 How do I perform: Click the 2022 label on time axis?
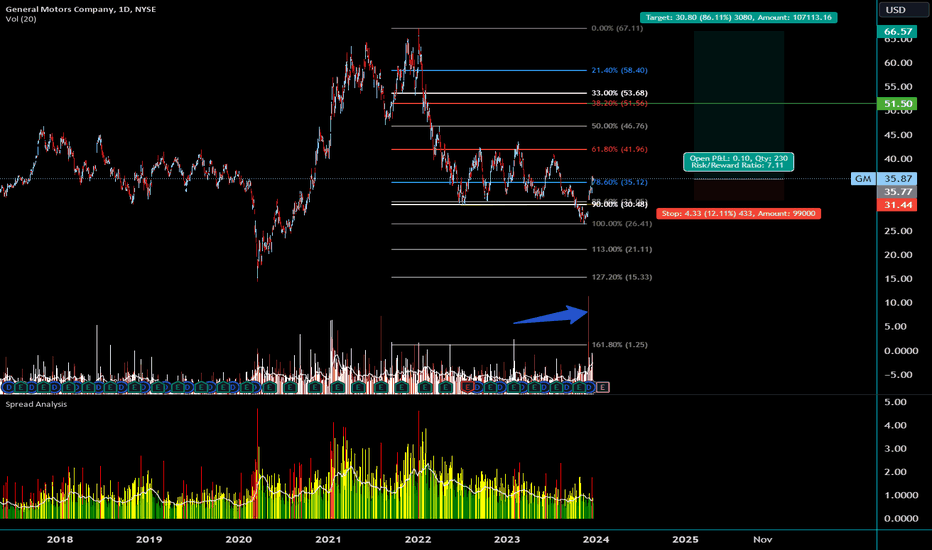tap(417, 539)
